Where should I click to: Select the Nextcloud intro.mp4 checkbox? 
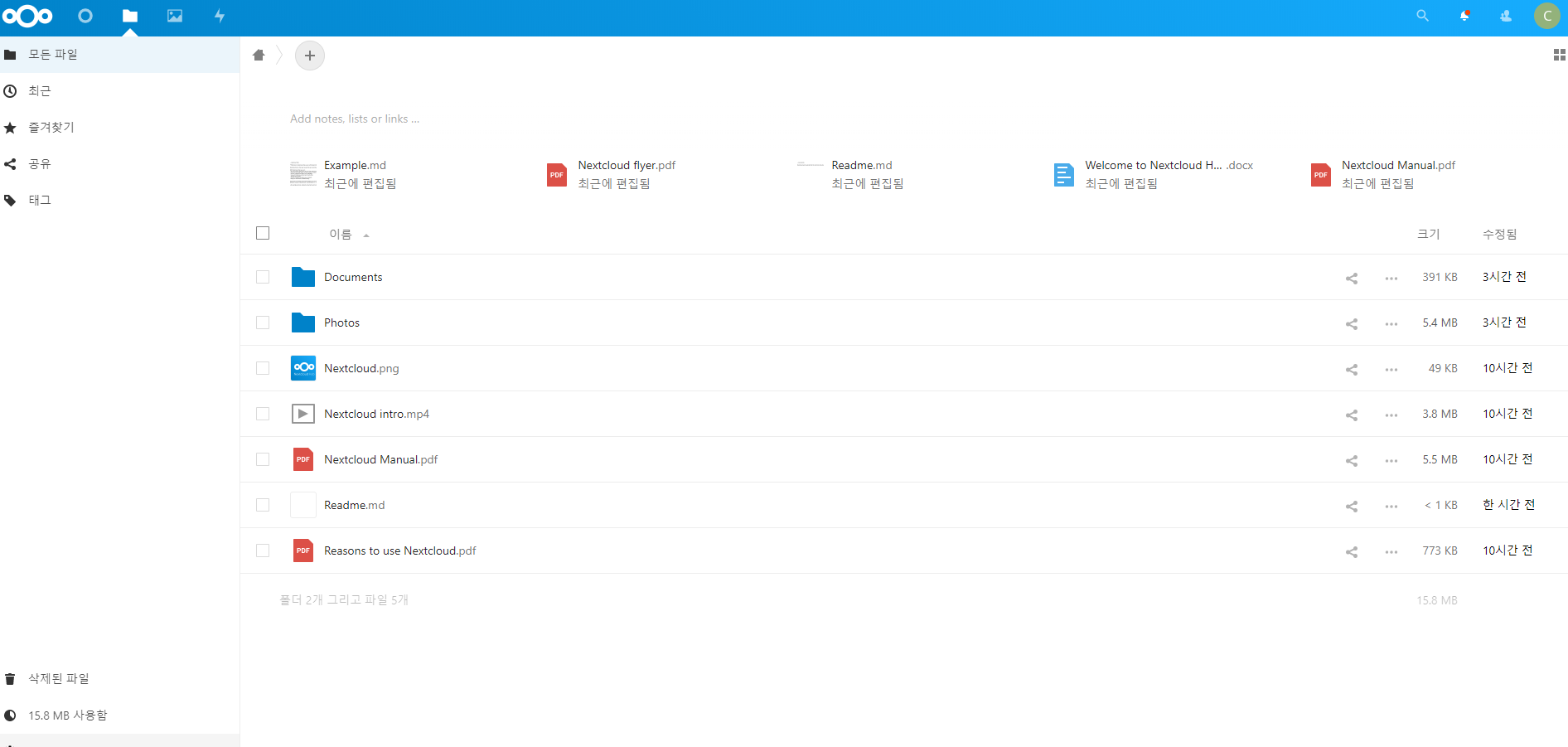tap(263, 414)
